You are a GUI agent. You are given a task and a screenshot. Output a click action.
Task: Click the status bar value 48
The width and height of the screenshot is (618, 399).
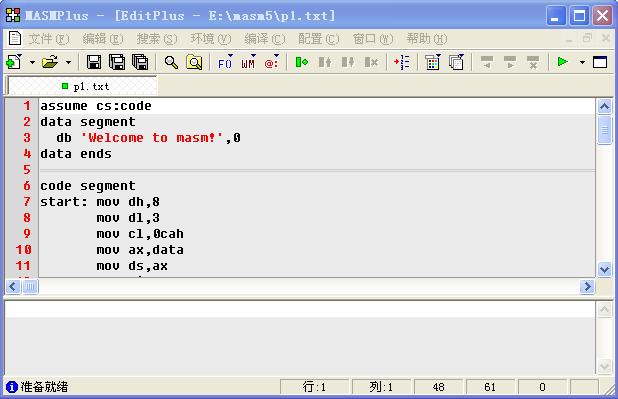tap(438, 387)
